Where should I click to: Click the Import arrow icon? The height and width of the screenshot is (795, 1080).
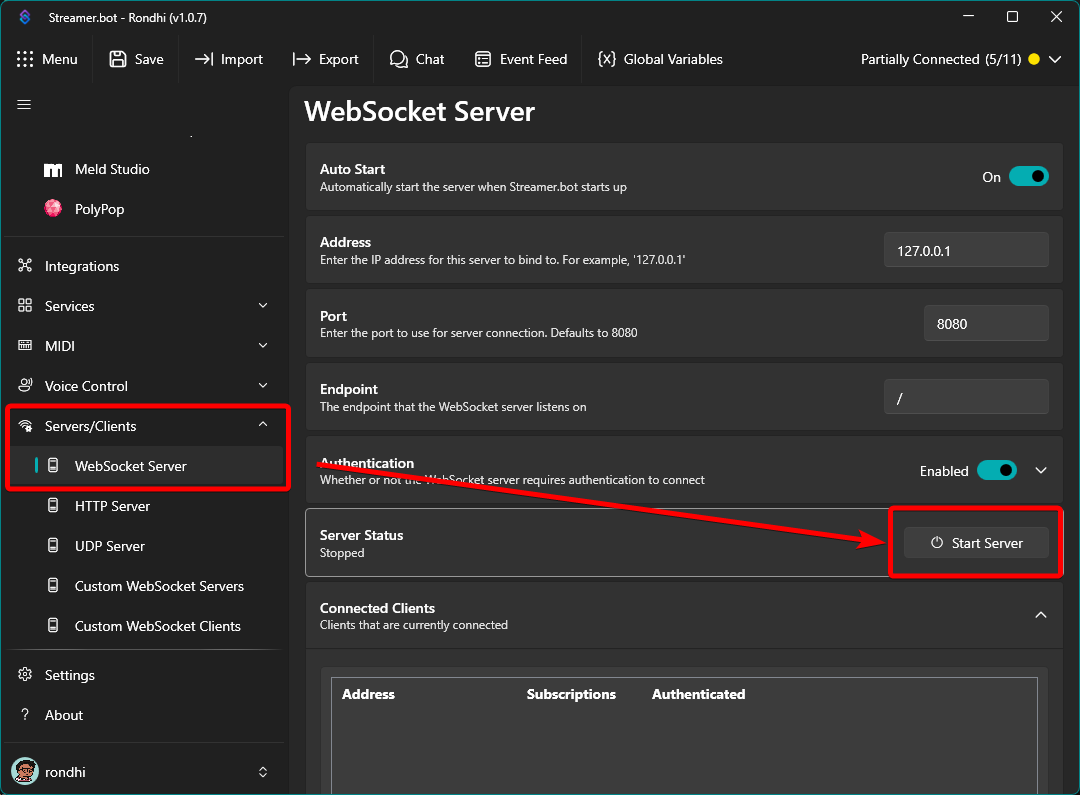click(204, 59)
